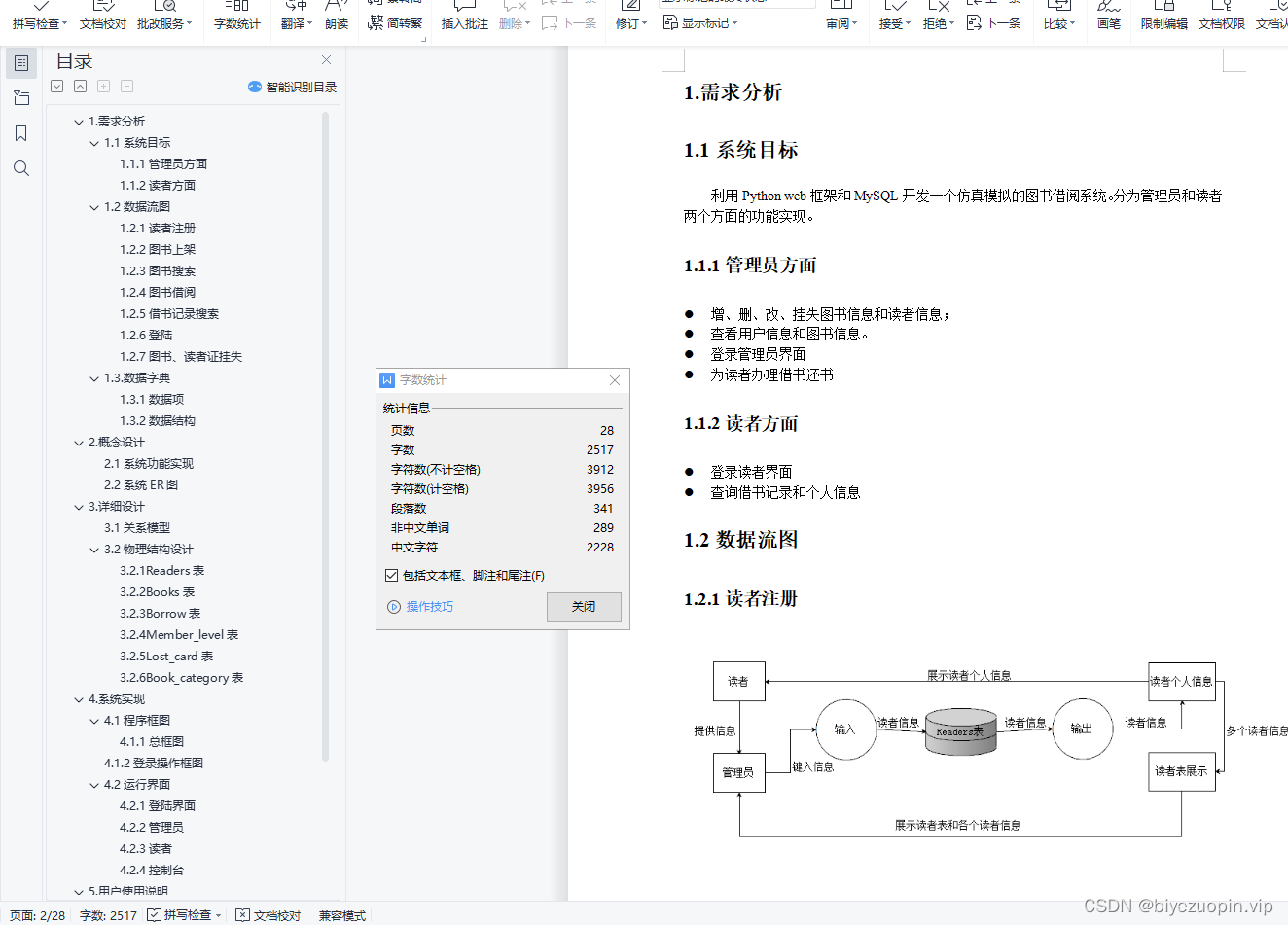Click 页面: 2/28 in status bar
This screenshot has height=925, width=1288.
[38, 915]
